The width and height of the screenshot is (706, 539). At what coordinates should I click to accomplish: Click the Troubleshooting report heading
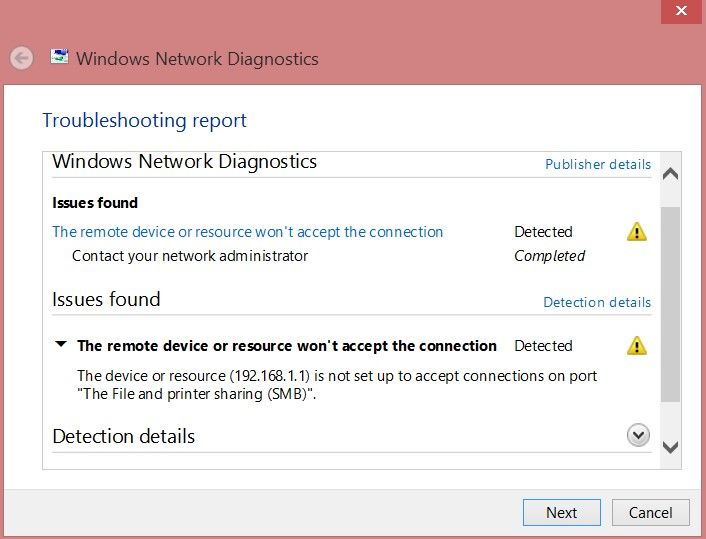(x=144, y=121)
